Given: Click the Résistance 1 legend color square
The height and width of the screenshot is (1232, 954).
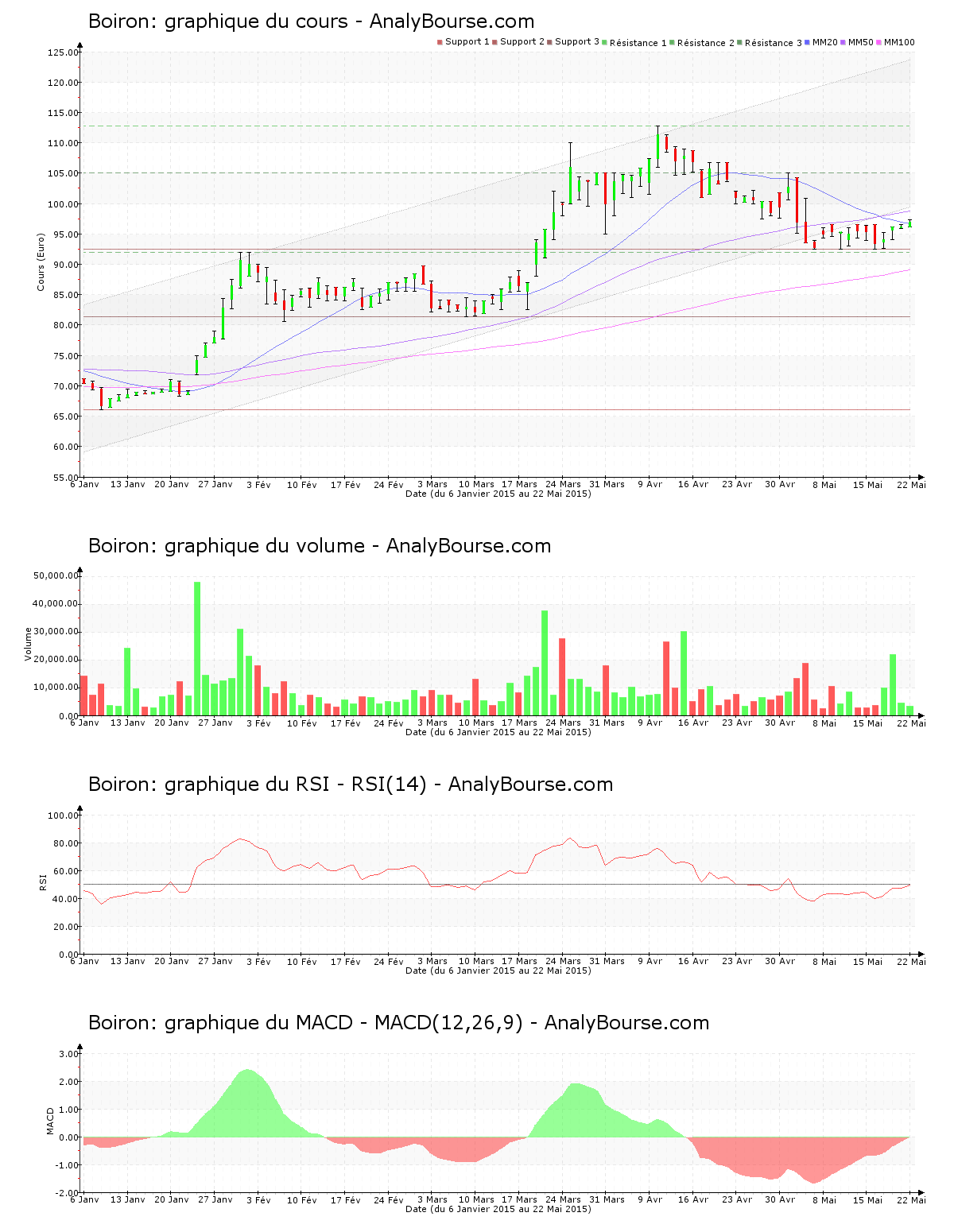Looking at the screenshot, I should (605, 42).
